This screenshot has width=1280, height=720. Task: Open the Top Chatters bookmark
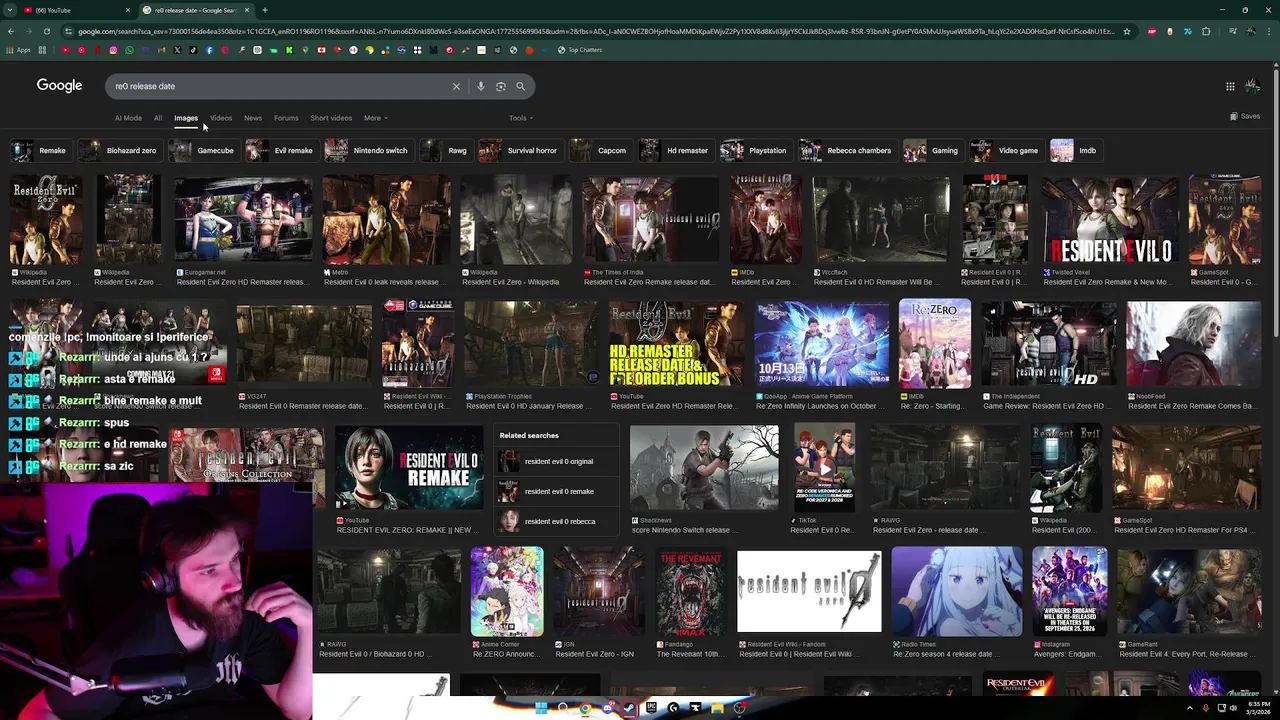point(580,50)
